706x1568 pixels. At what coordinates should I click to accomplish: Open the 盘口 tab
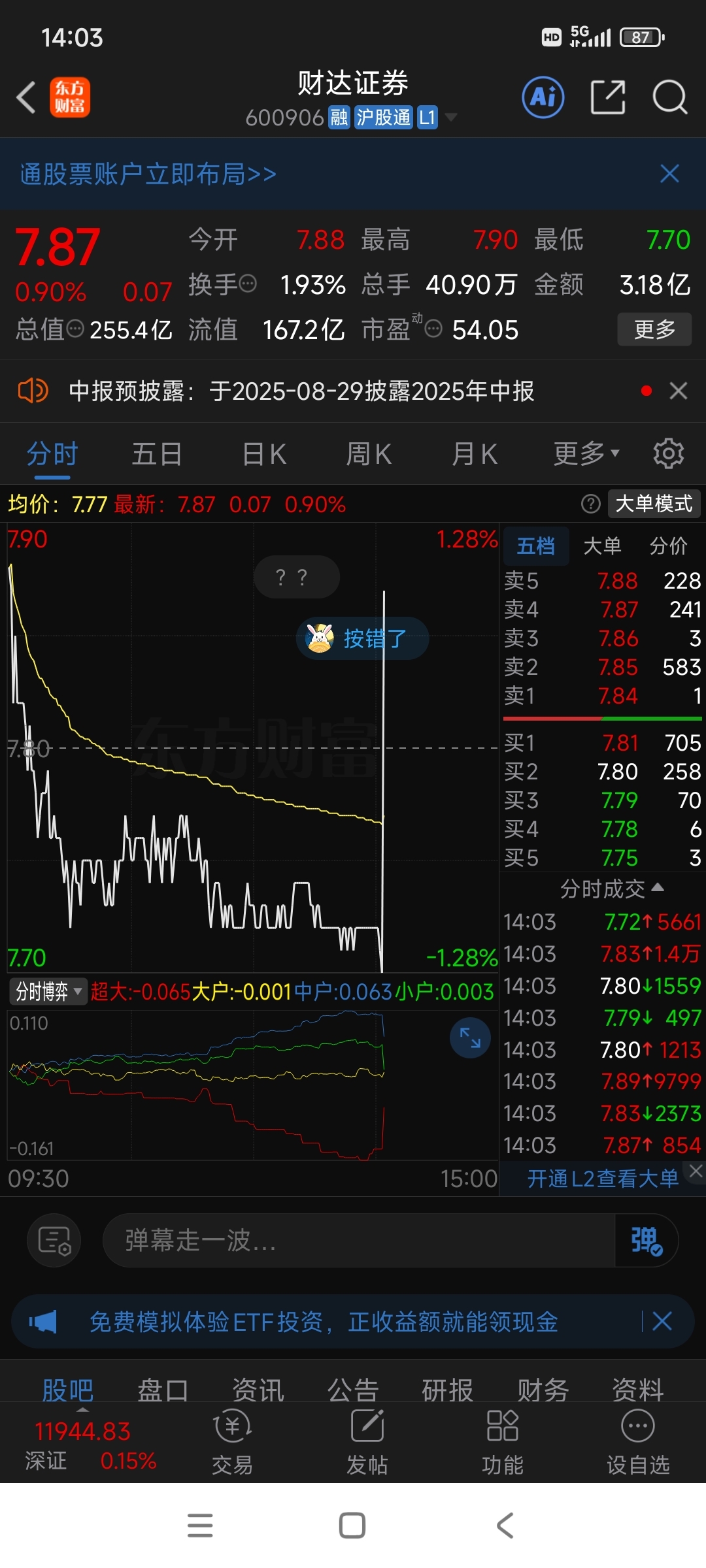163,1390
